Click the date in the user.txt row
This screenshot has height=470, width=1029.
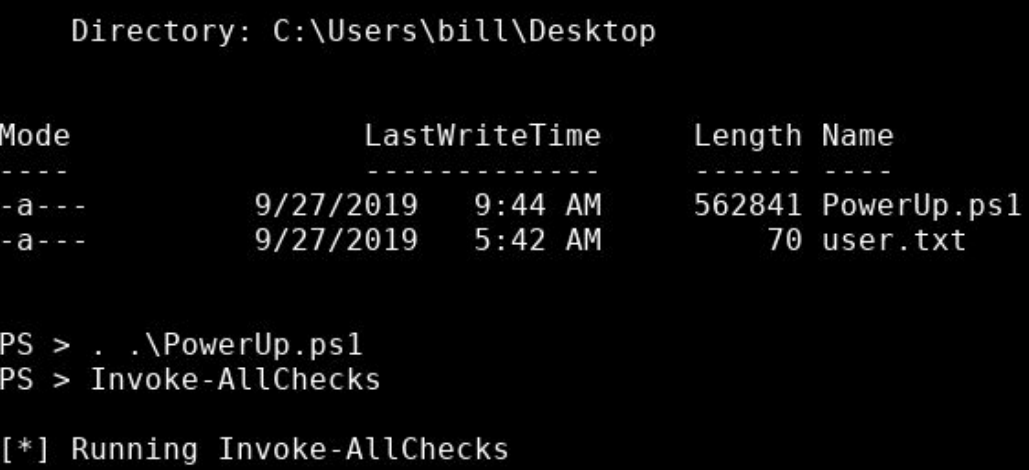click(336, 240)
